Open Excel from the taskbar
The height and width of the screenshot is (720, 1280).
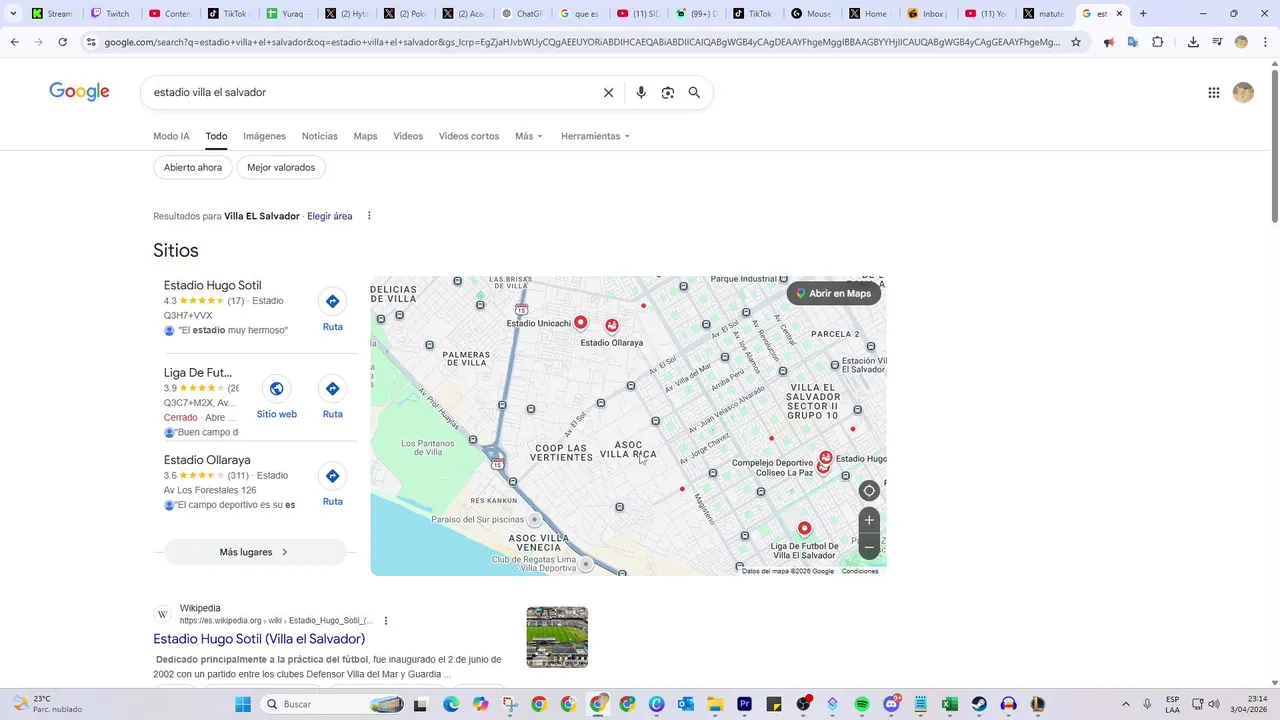(x=950, y=704)
